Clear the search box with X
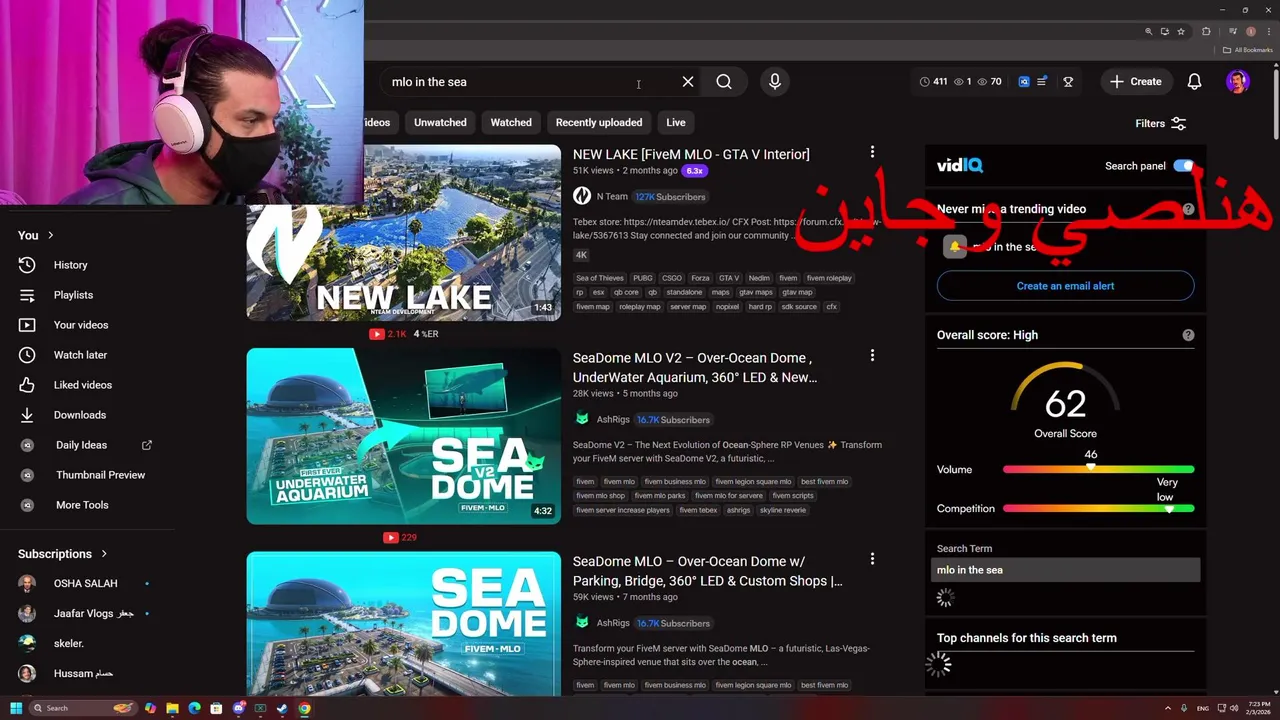 point(688,82)
